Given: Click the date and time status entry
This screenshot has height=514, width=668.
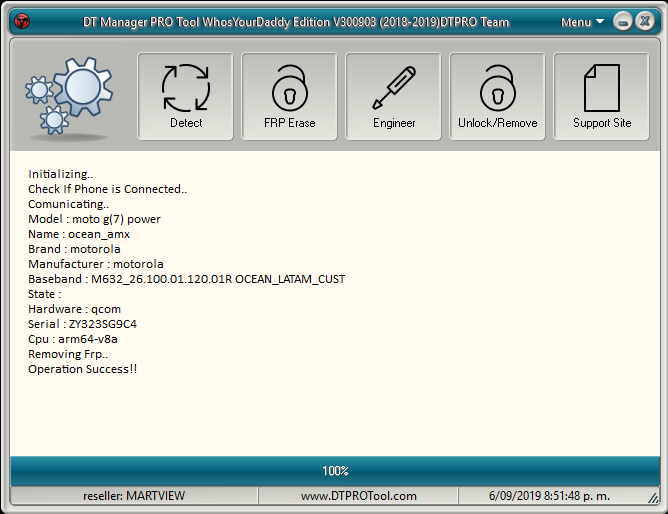Looking at the screenshot, I should click(549, 496).
